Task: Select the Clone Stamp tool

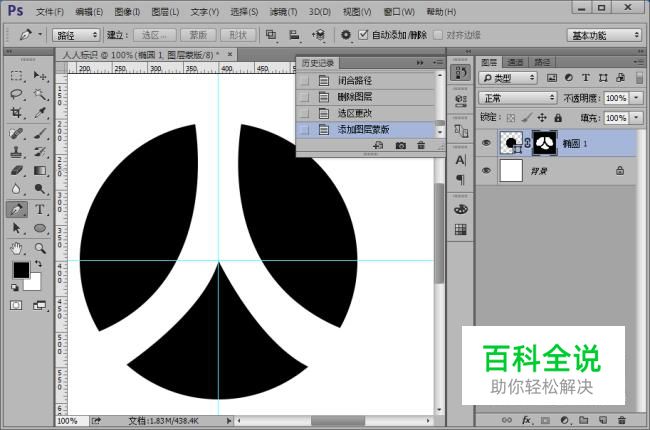Action: click(16, 152)
